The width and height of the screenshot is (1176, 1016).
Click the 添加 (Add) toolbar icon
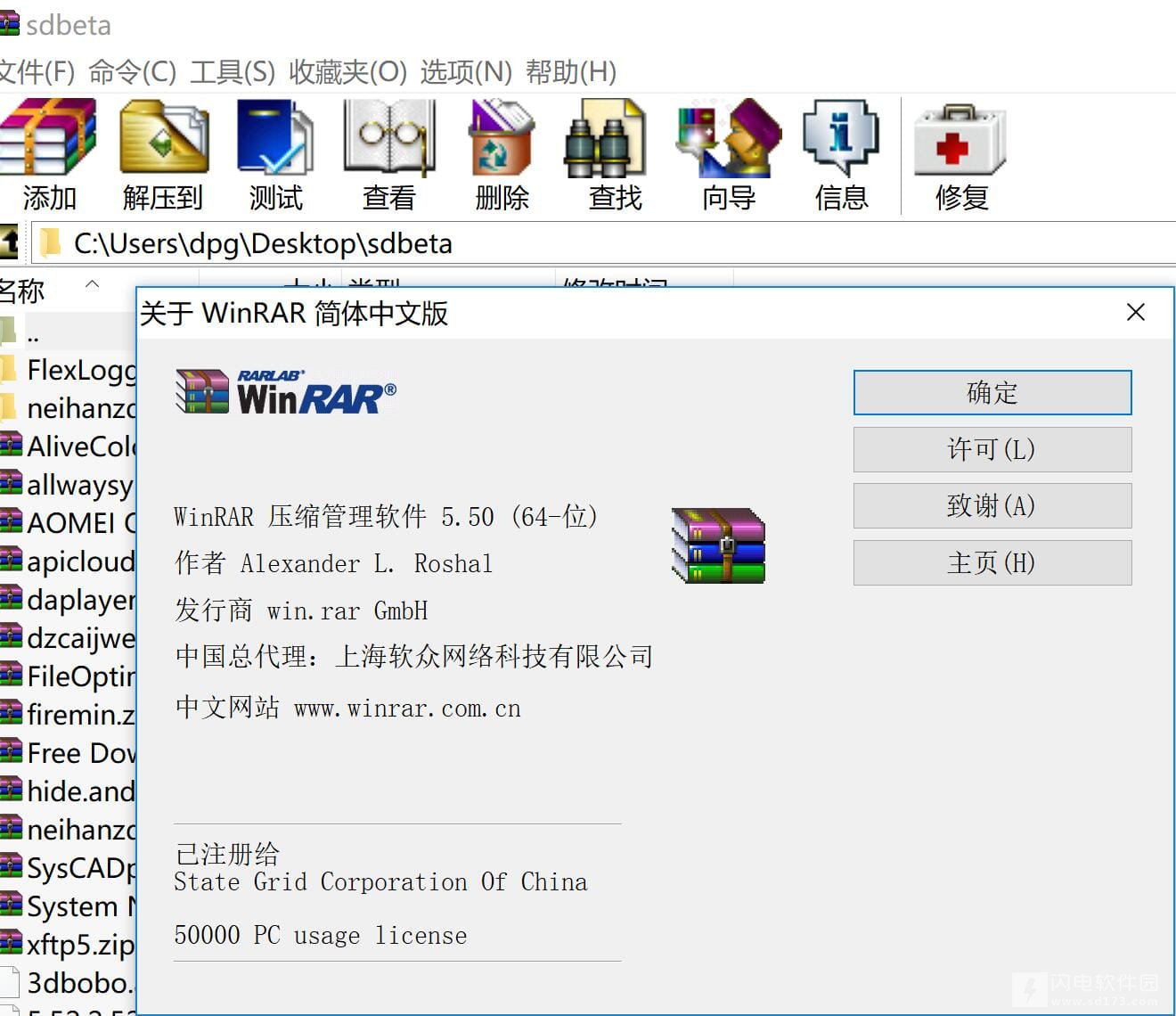click(48, 136)
